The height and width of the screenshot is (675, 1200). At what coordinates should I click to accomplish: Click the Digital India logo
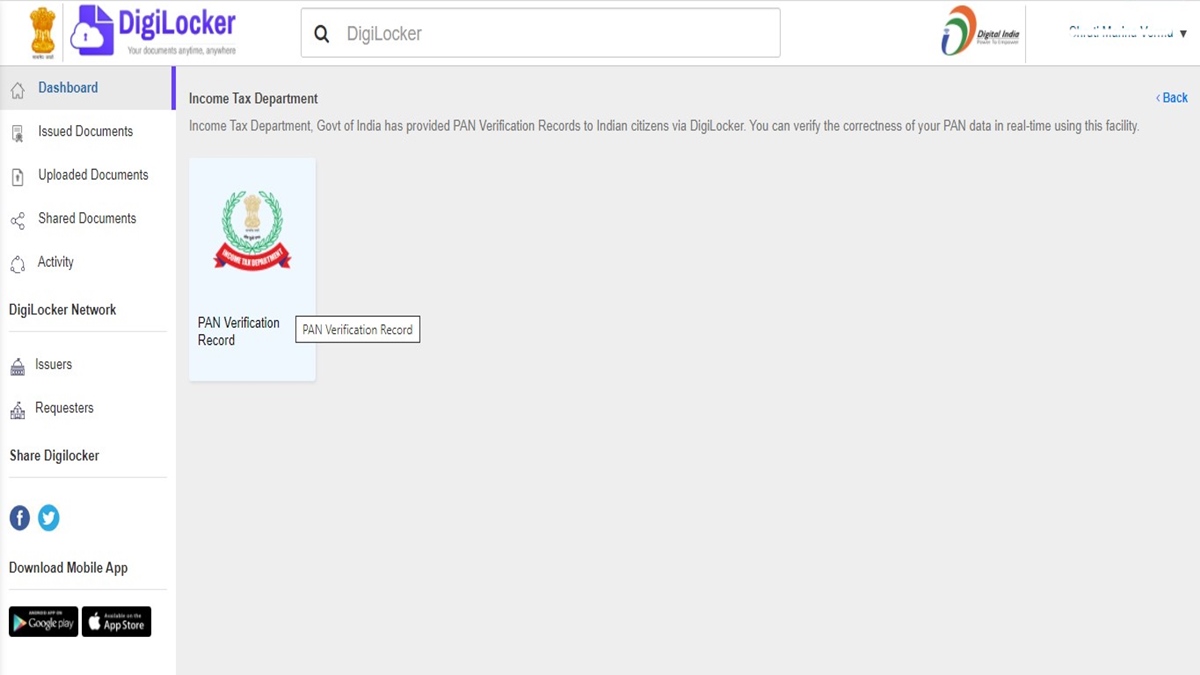click(x=981, y=31)
